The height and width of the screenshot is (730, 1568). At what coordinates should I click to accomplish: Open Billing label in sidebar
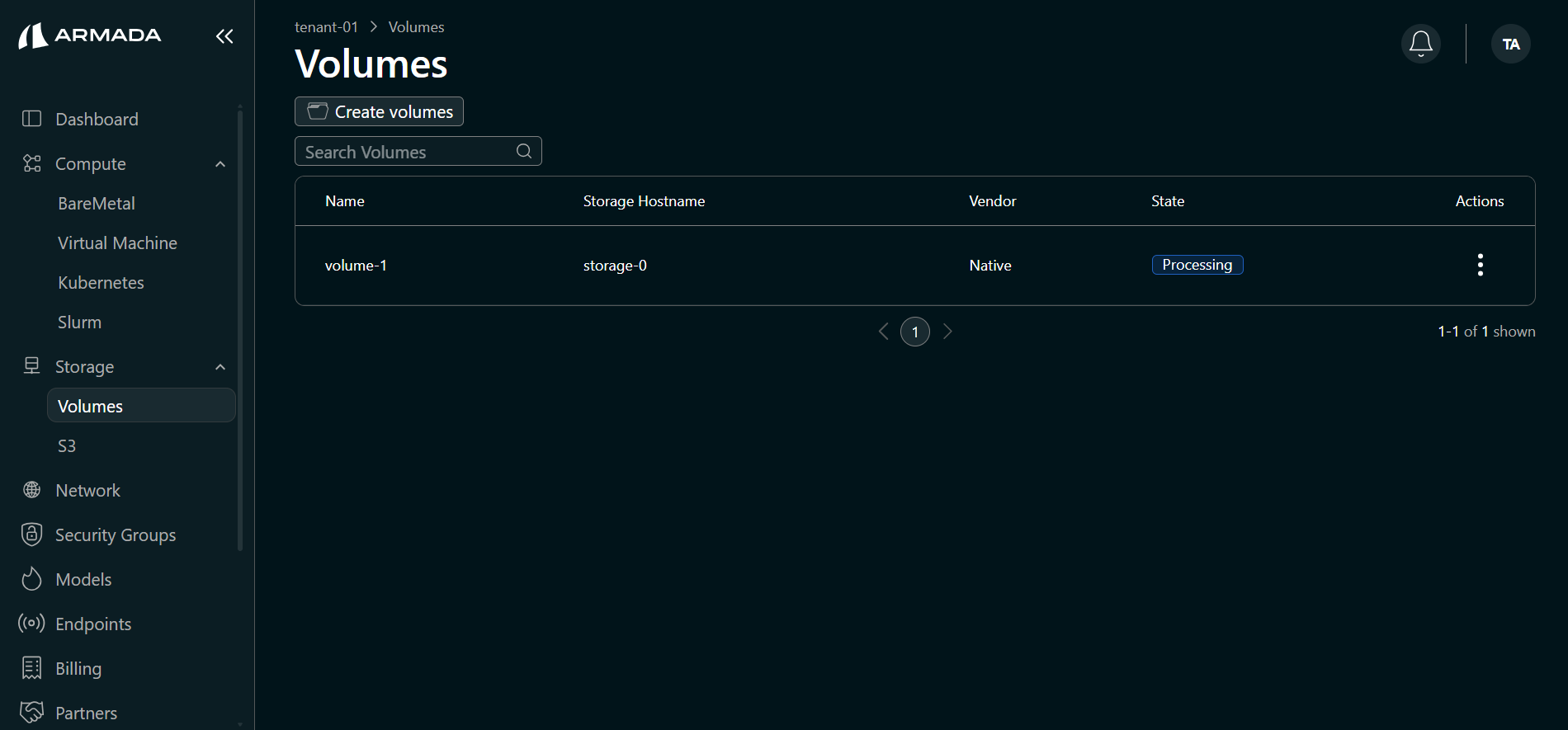click(78, 668)
